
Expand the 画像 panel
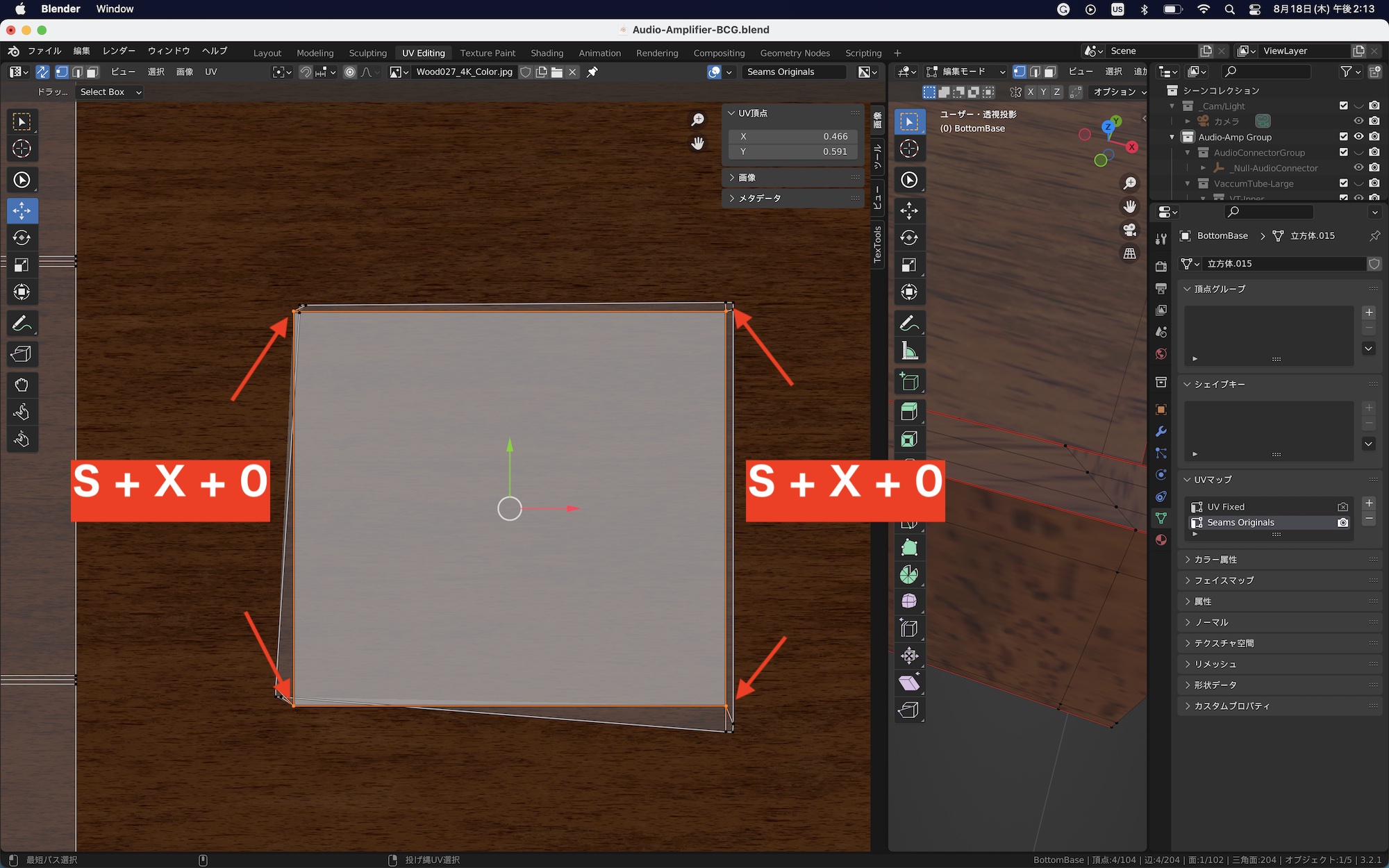pyautogui.click(x=747, y=178)
